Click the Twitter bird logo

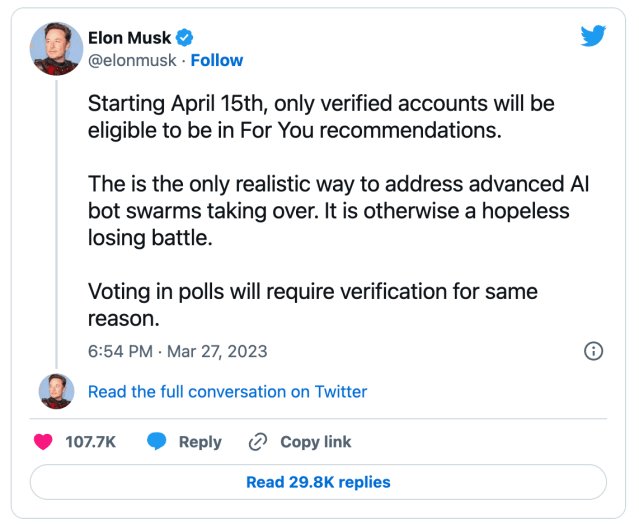[594, 36]
